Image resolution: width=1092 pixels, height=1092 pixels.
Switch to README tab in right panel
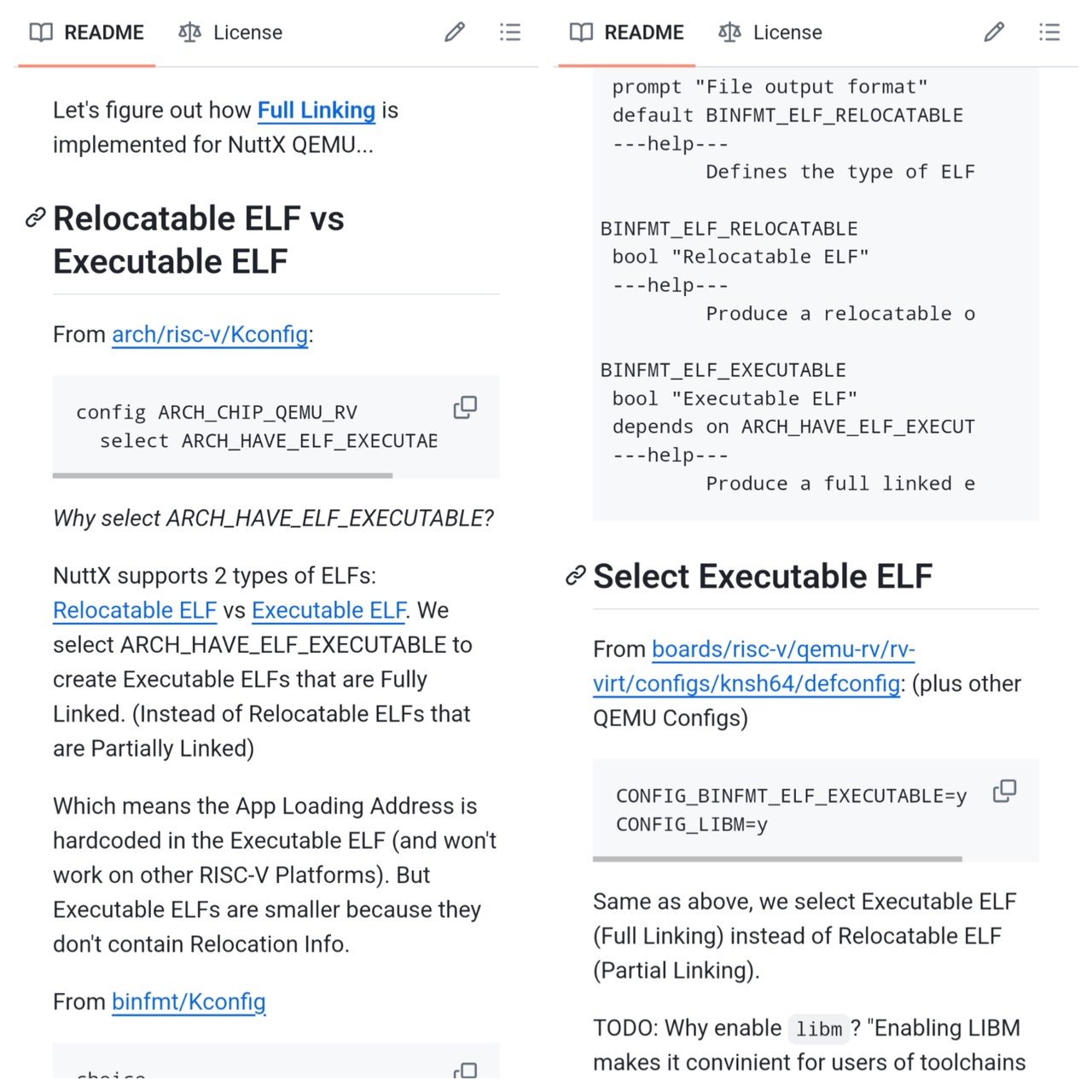point(627,32)
